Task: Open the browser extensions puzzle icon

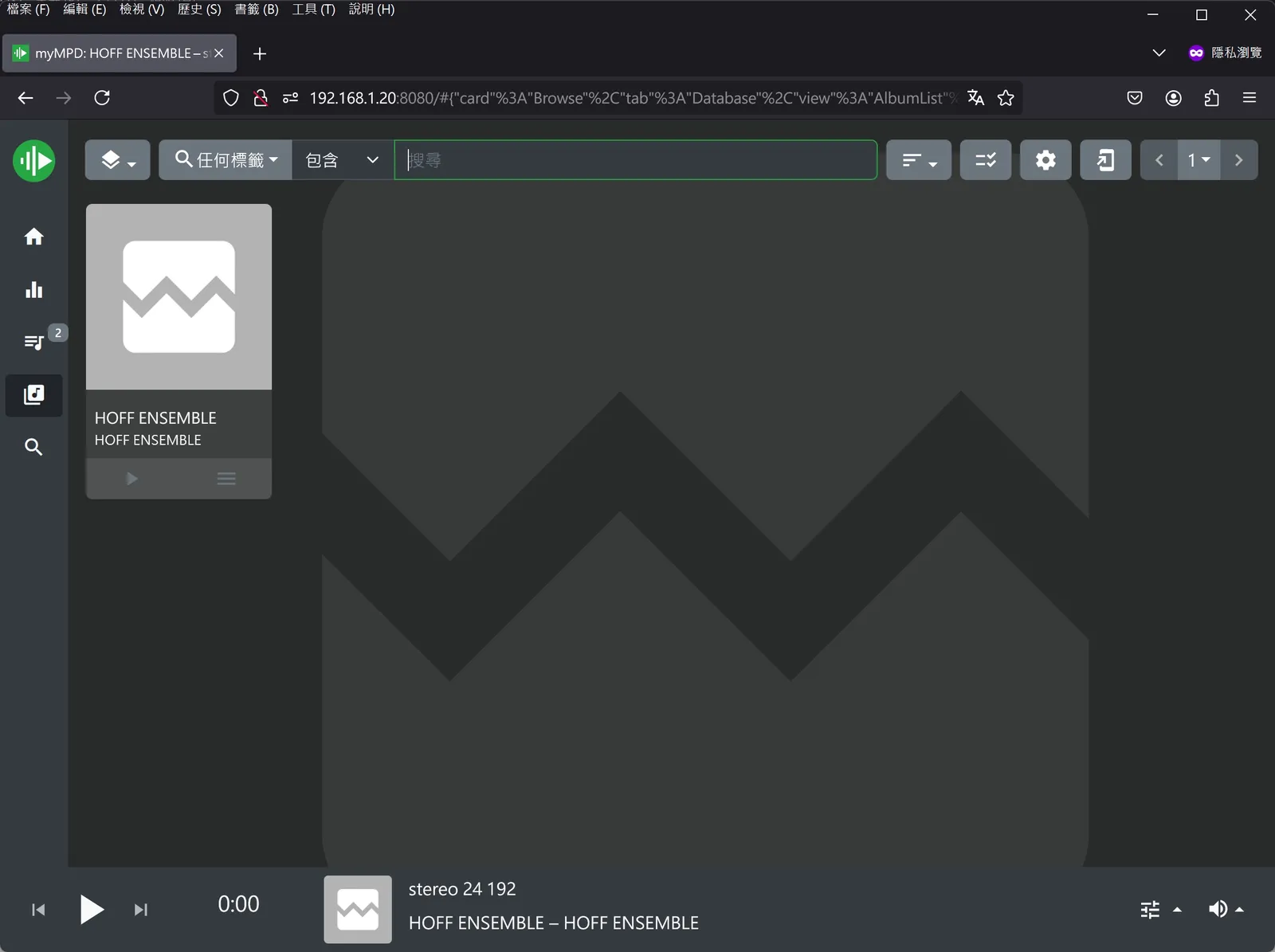Action: pyautogui.click(x=1211, y=98)
